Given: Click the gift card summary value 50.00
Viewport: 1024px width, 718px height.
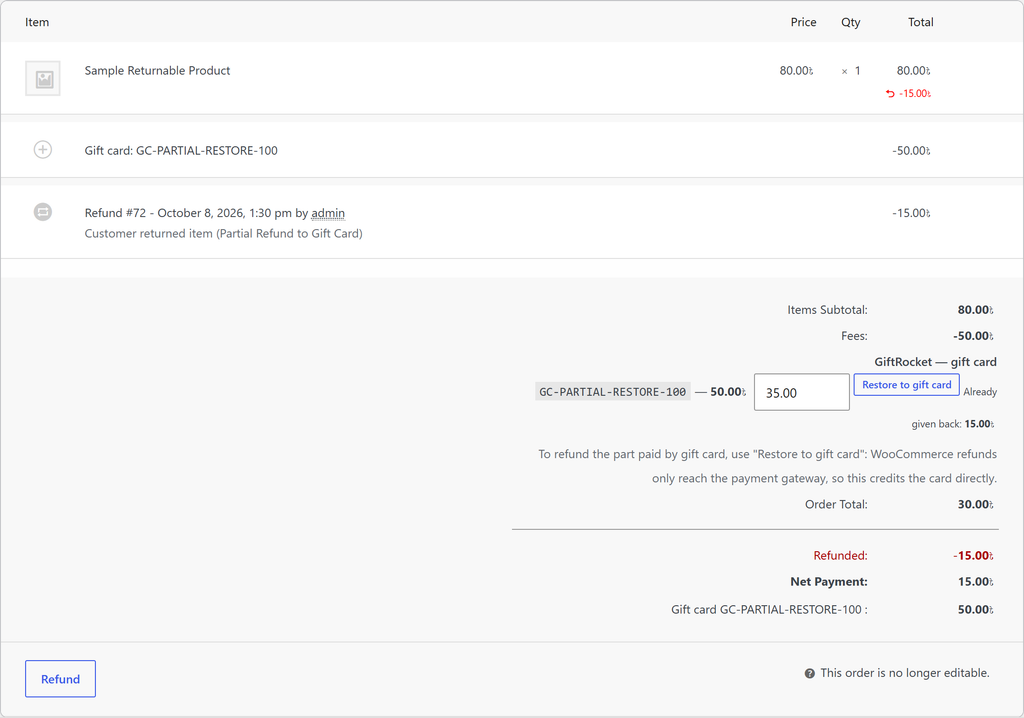Looking at the screenshot, I should pos(976,610).
